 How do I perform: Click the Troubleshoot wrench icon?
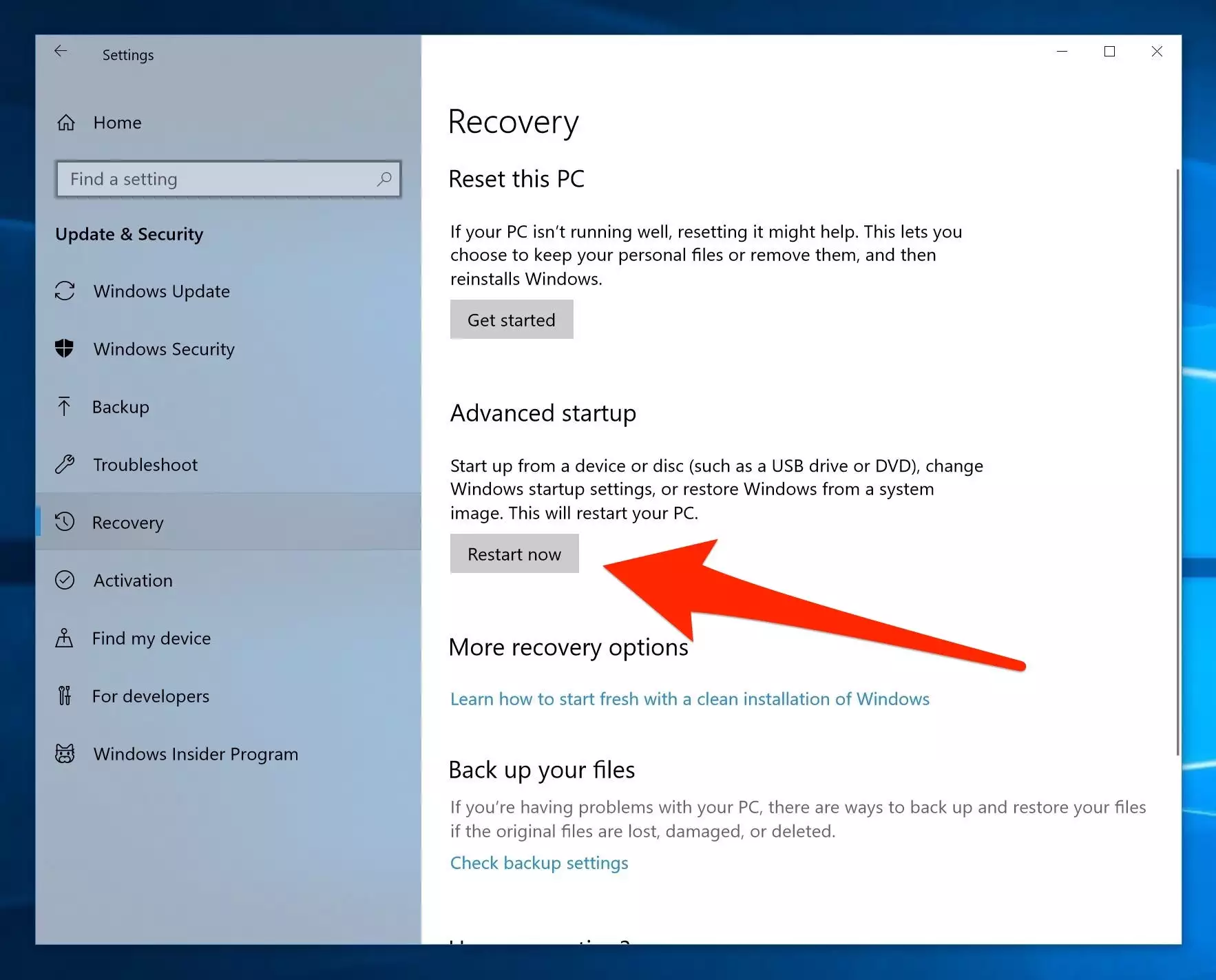pyautogui.click(x=65, y=465)
